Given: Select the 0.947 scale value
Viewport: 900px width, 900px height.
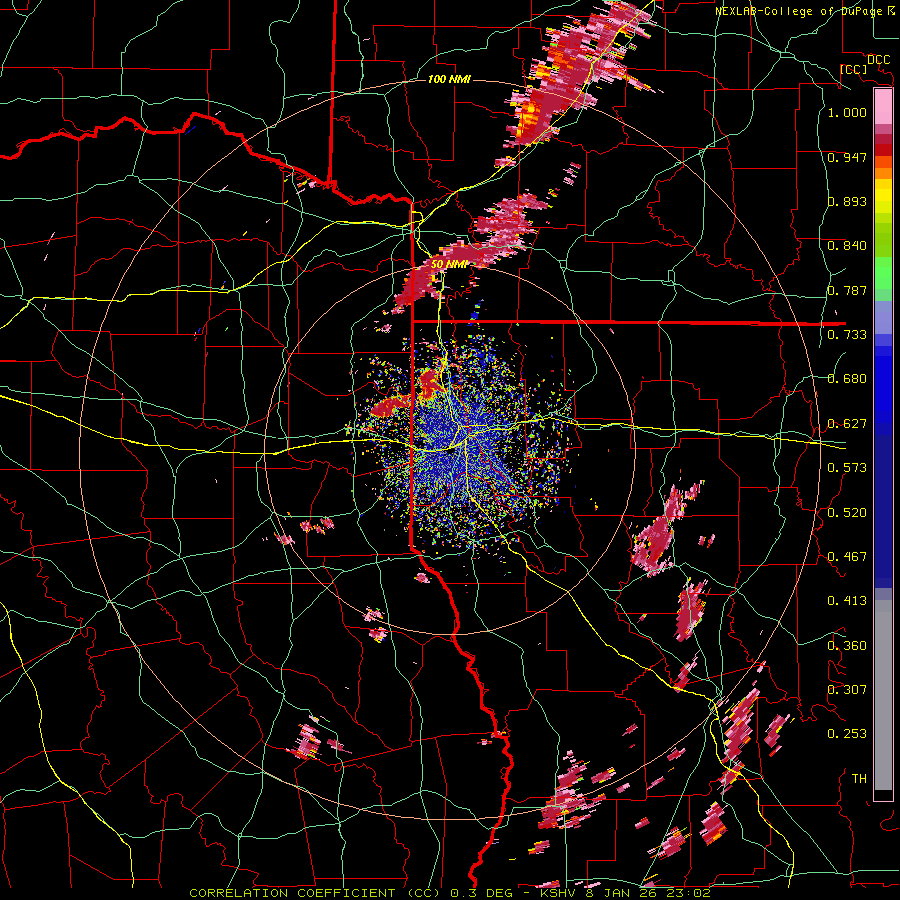Looking at the screenshot, I should 847,157.
